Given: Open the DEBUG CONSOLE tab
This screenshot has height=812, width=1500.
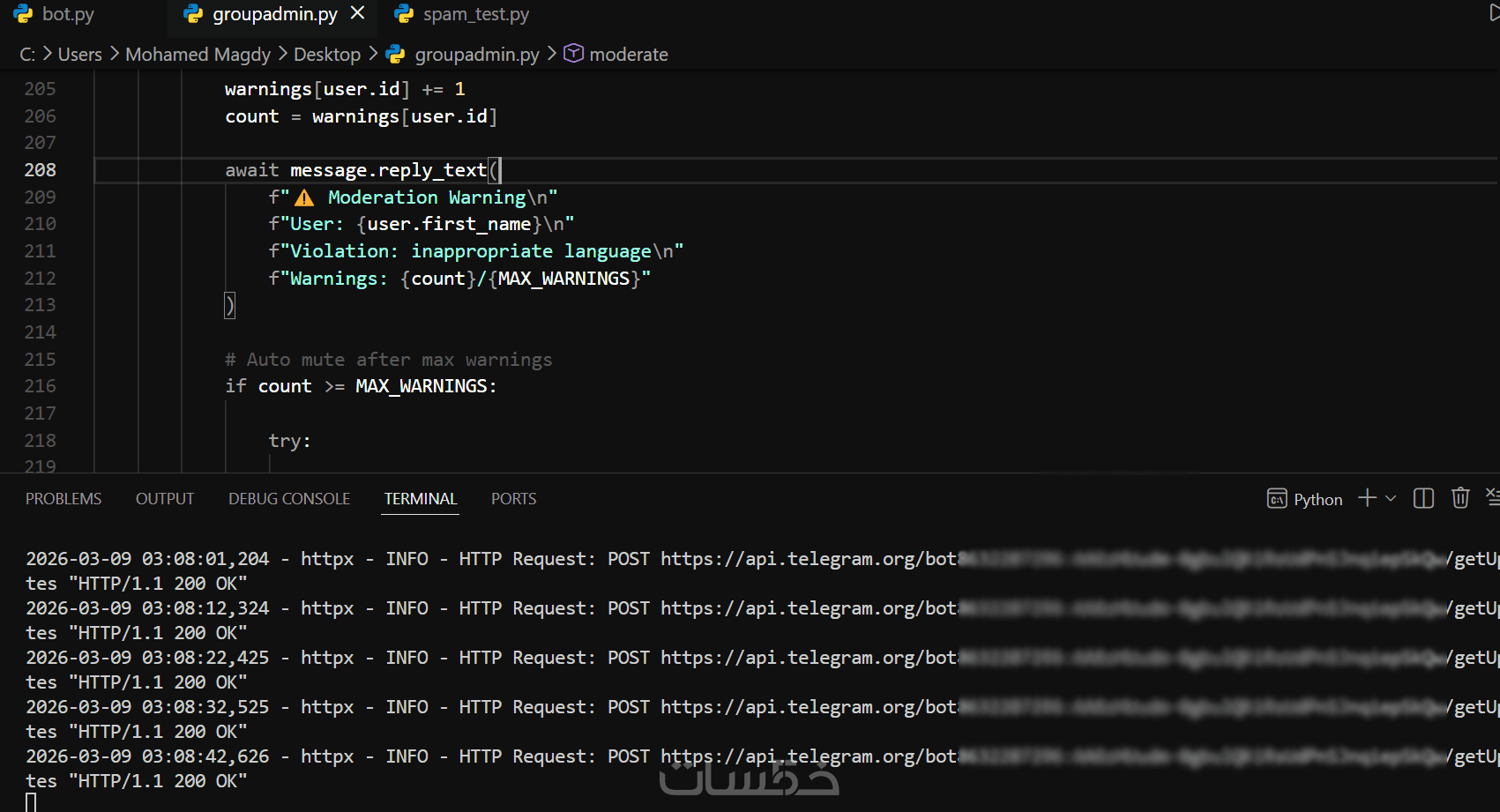Looking at the screenshot, I should pyautogui.click(x=289, y=499).
